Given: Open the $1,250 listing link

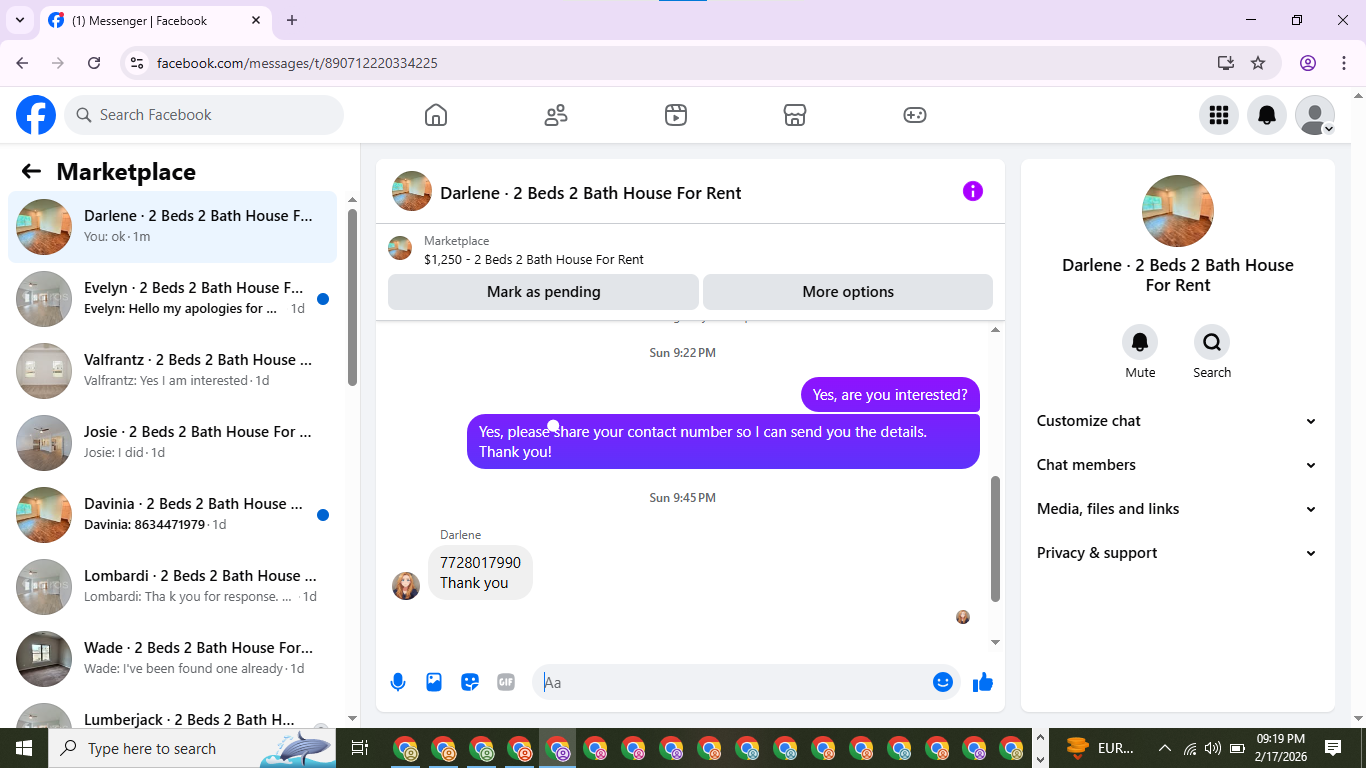Looking at the screenshot, I should (534, 259).
